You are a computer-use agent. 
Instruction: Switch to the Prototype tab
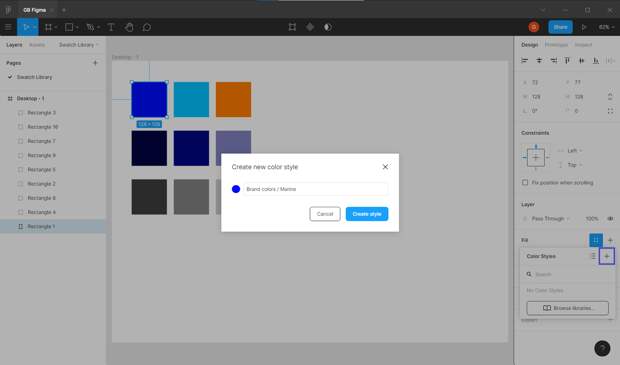pyautogui.click(x=556, y=45)
